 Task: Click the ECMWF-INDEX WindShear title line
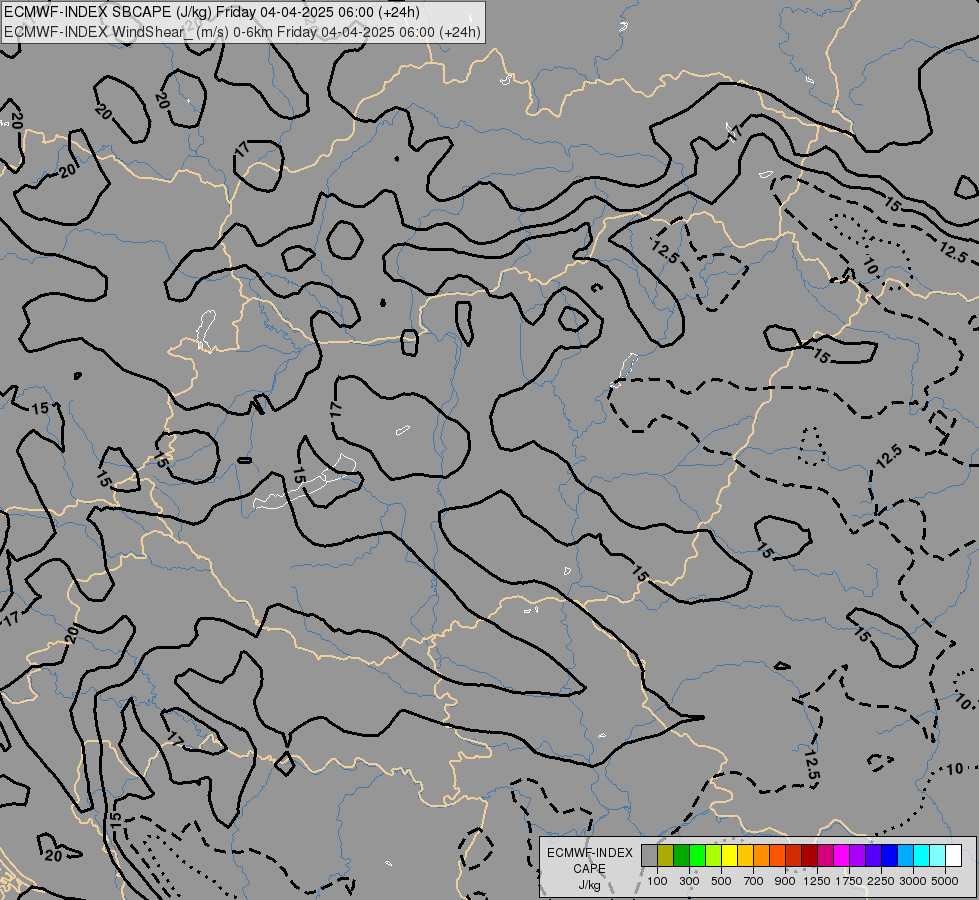pyautogui.click(x=242, y=32)
